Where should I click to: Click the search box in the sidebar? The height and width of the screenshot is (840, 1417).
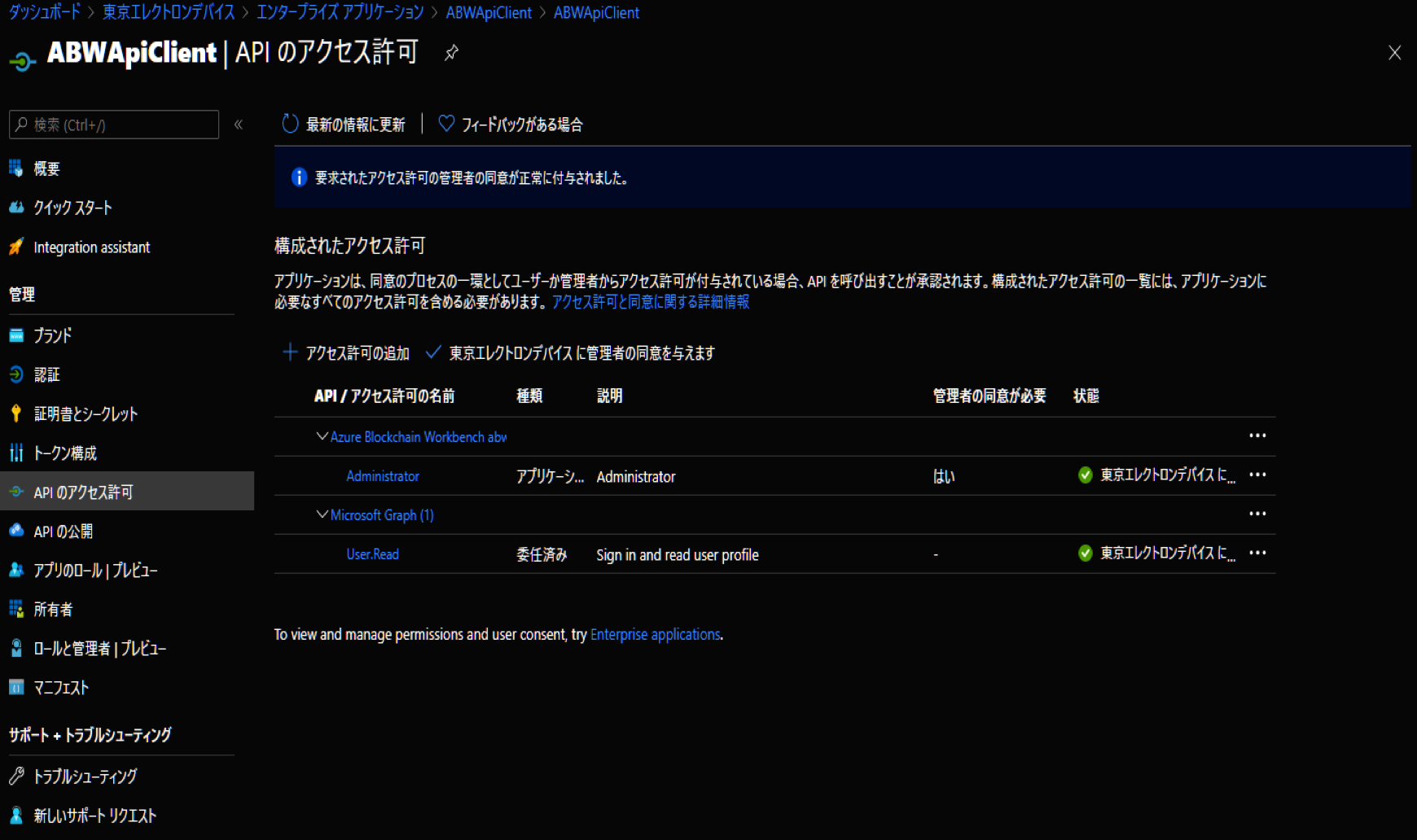click(x=114, y=125)
